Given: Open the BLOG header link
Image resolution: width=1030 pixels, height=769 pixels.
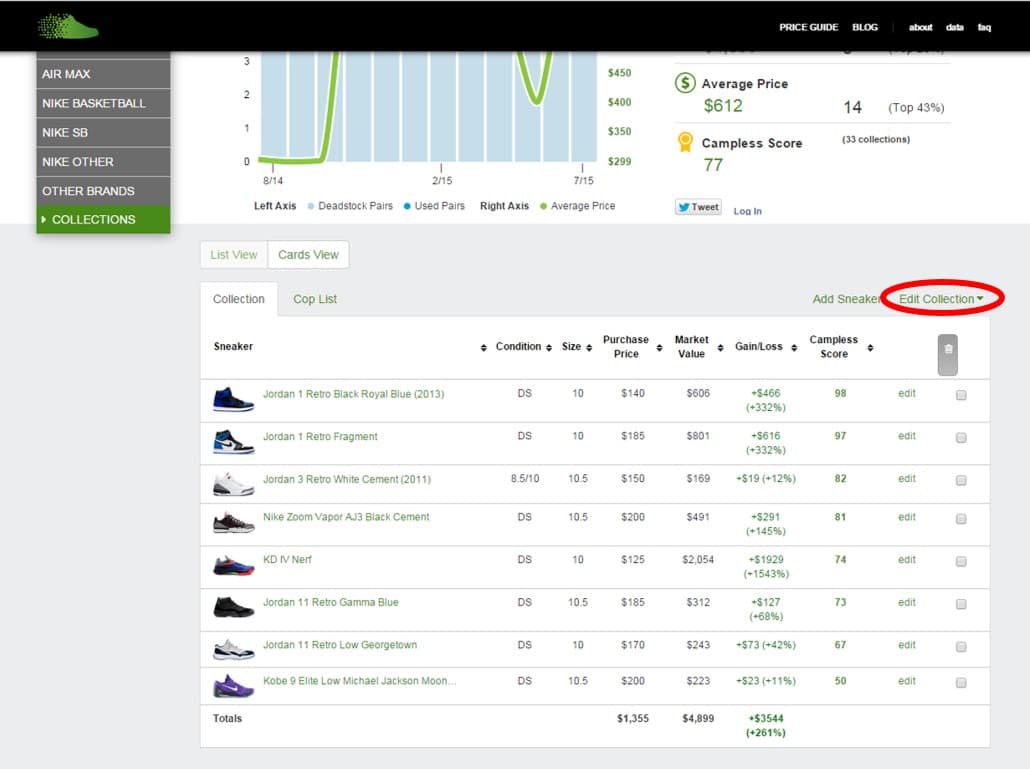Looking at the screenshot, I should (x=864, y=27).
